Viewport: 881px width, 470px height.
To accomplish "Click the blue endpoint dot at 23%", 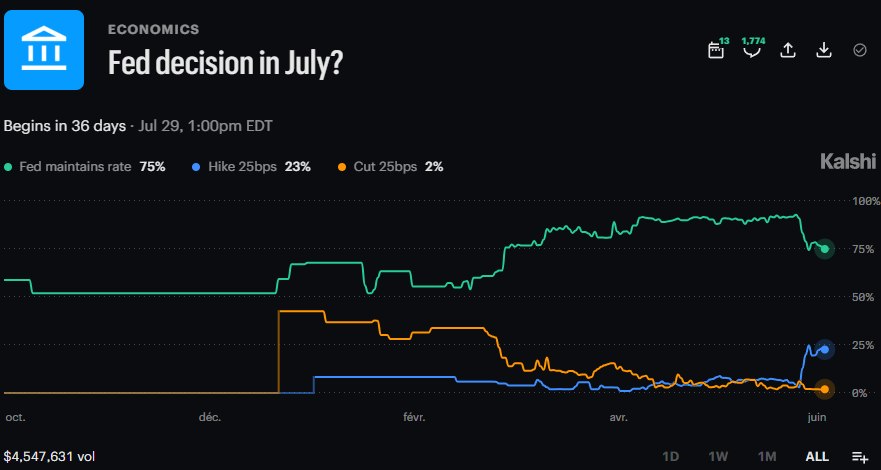I will pyautogui.click(x=825, y=349).
